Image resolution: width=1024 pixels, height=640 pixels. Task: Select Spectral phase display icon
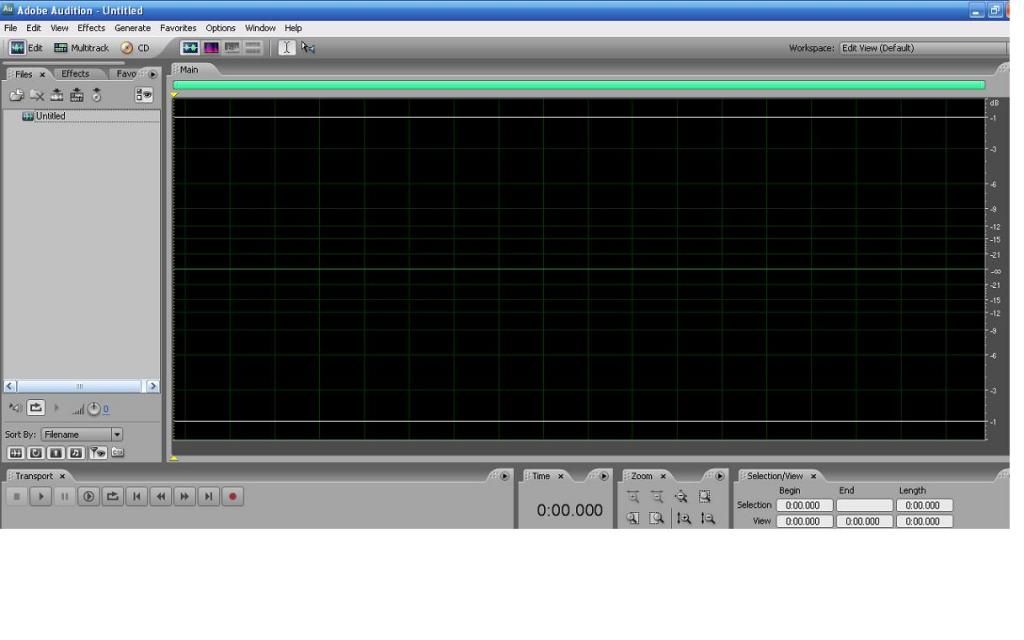pyautogui.click(x=253, y=48)
